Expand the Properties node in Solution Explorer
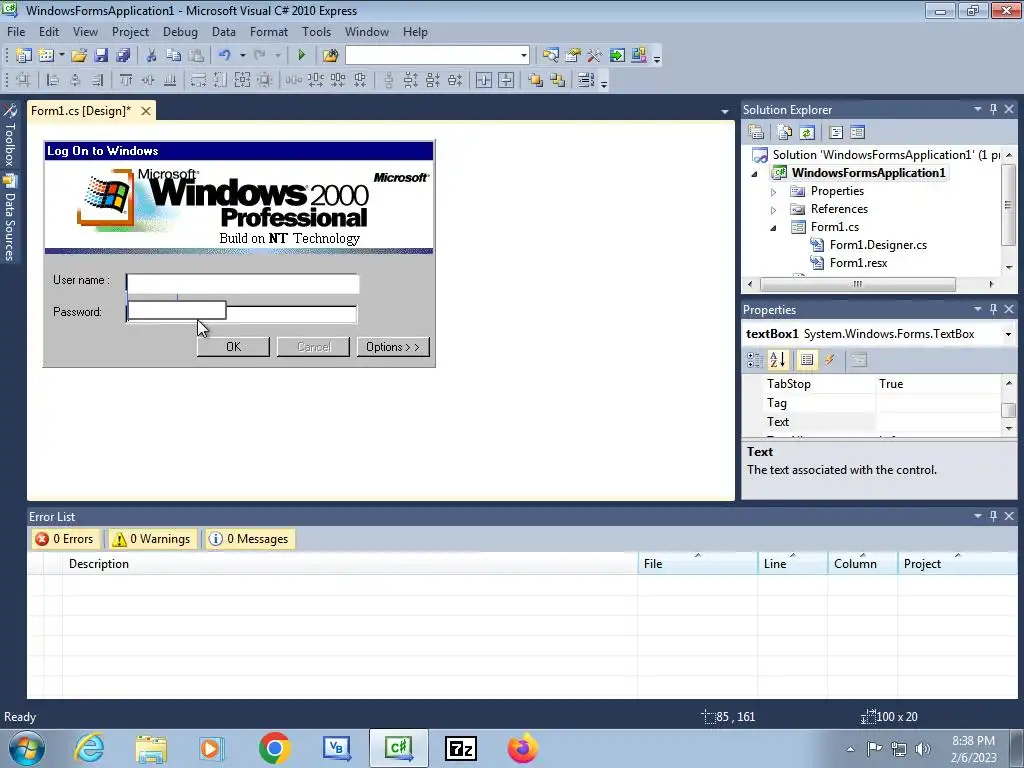Viewport: 1024px width, 768px height. point(773,192)
